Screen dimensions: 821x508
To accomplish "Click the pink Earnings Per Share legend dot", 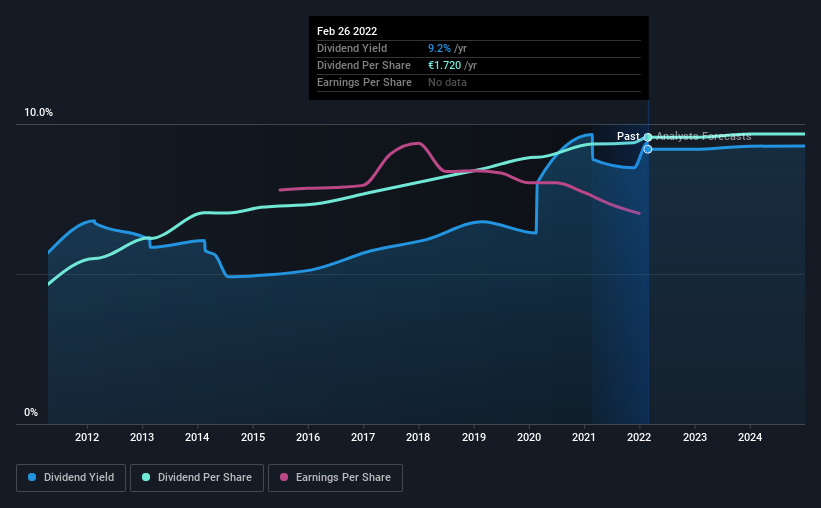I will pos(284,477).
